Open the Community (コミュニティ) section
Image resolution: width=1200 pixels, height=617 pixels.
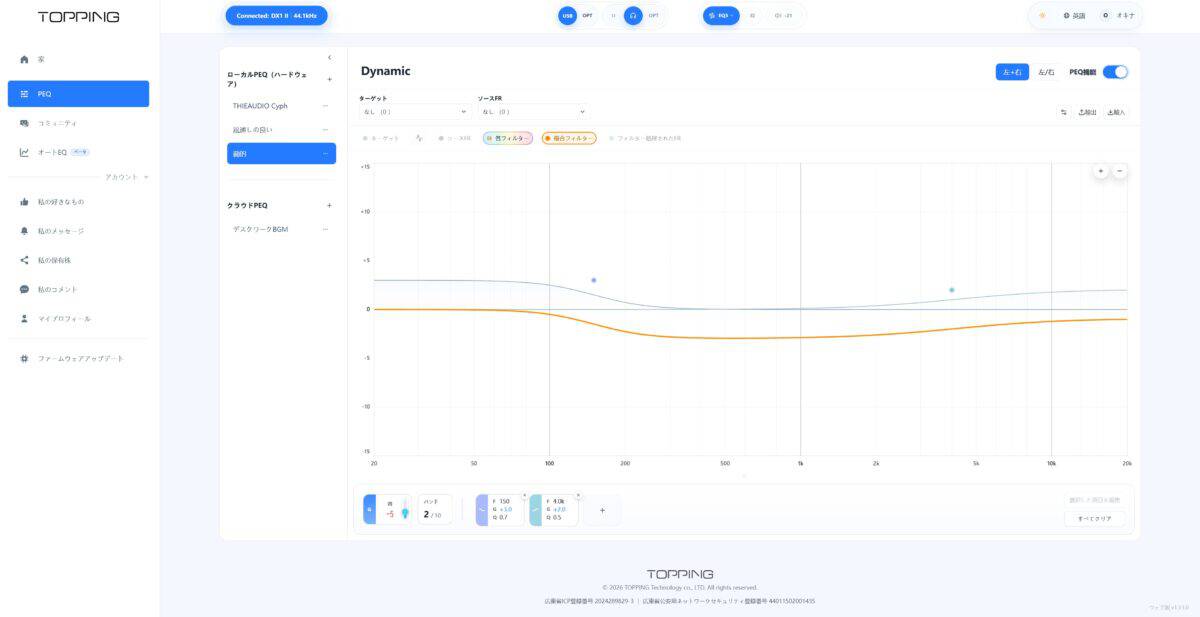point(78,123)
